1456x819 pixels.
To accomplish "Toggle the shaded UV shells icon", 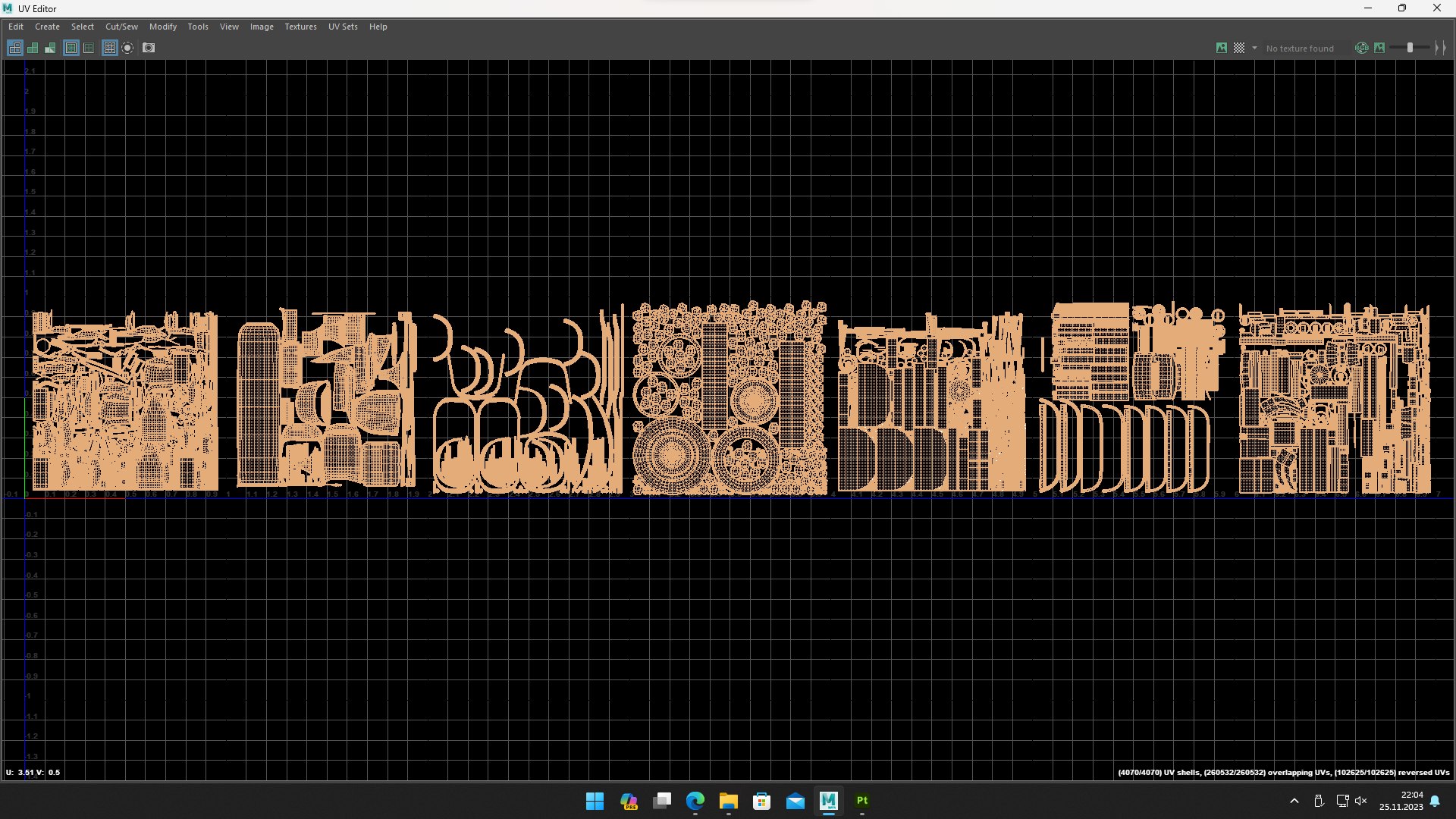I will [x=33, y=48].
